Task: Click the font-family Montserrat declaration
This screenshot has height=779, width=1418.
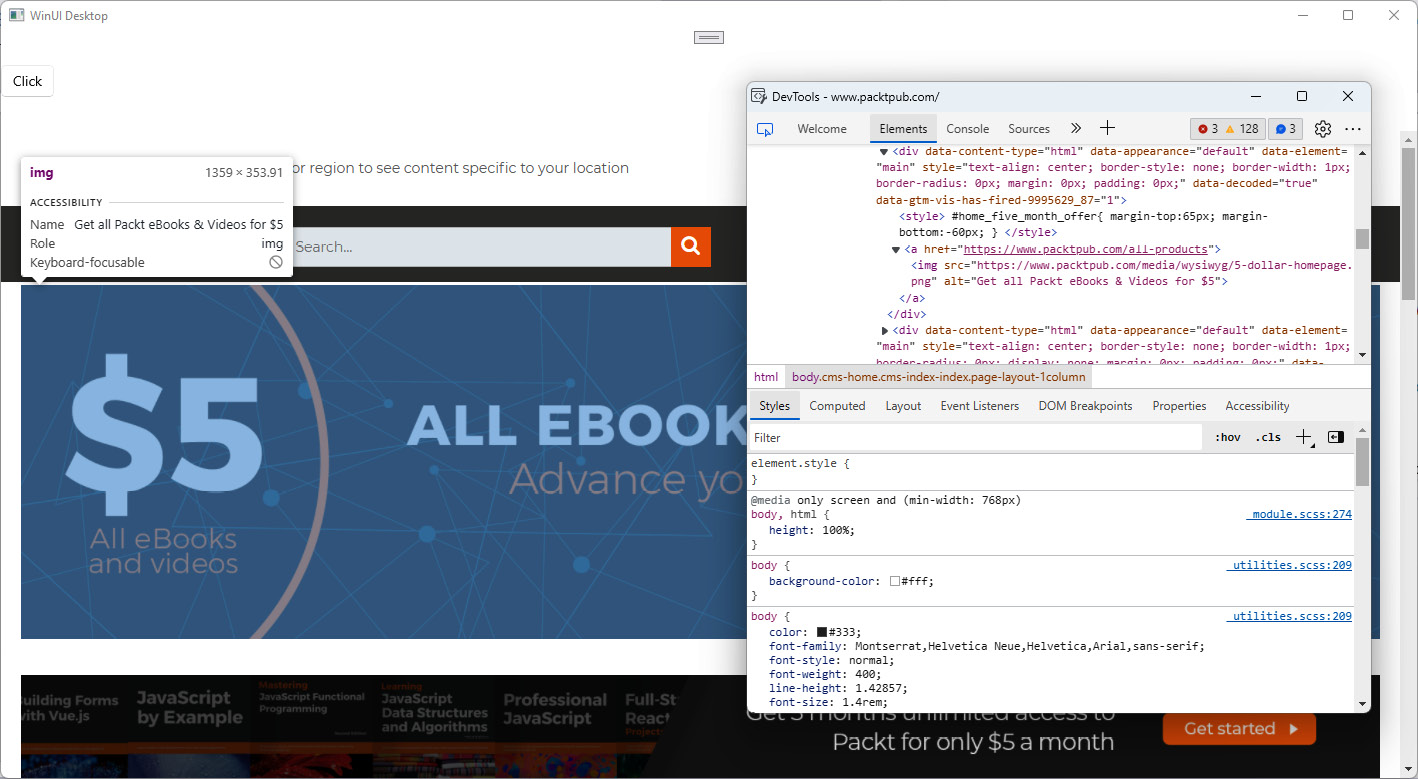Action: click(987, 646)
